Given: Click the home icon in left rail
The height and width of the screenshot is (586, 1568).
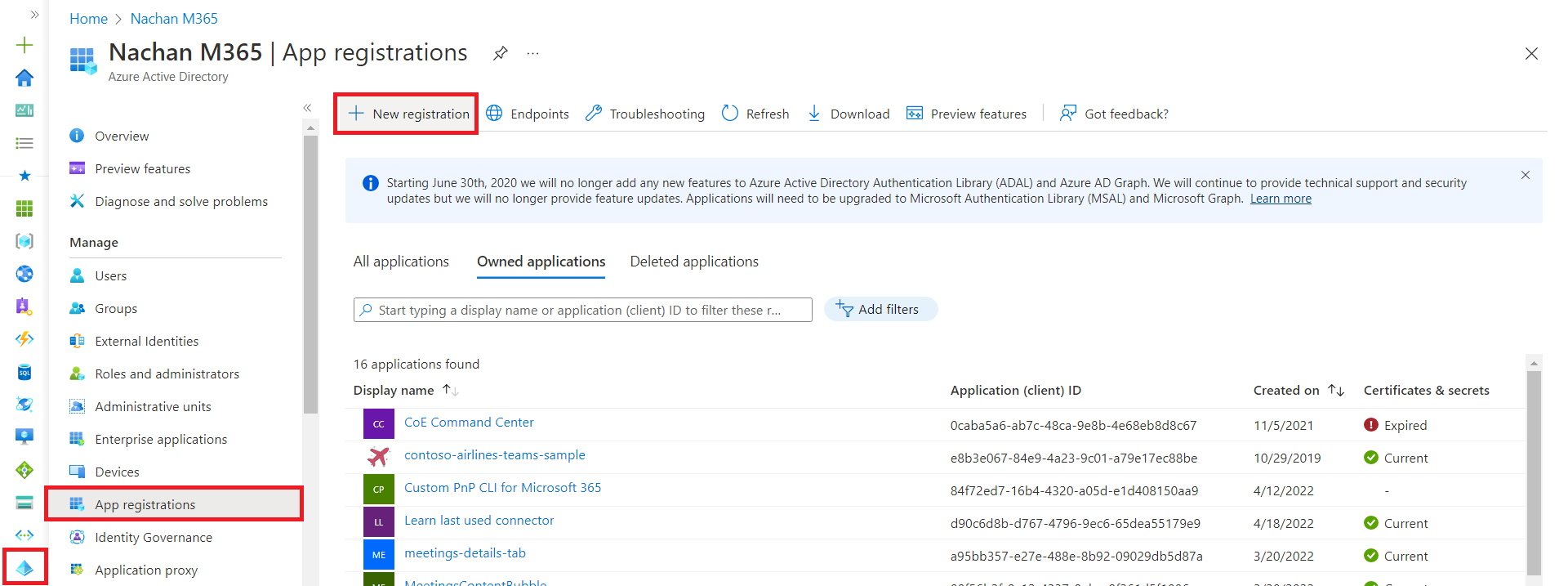Looking at the screenshot, I should point(24,78).
